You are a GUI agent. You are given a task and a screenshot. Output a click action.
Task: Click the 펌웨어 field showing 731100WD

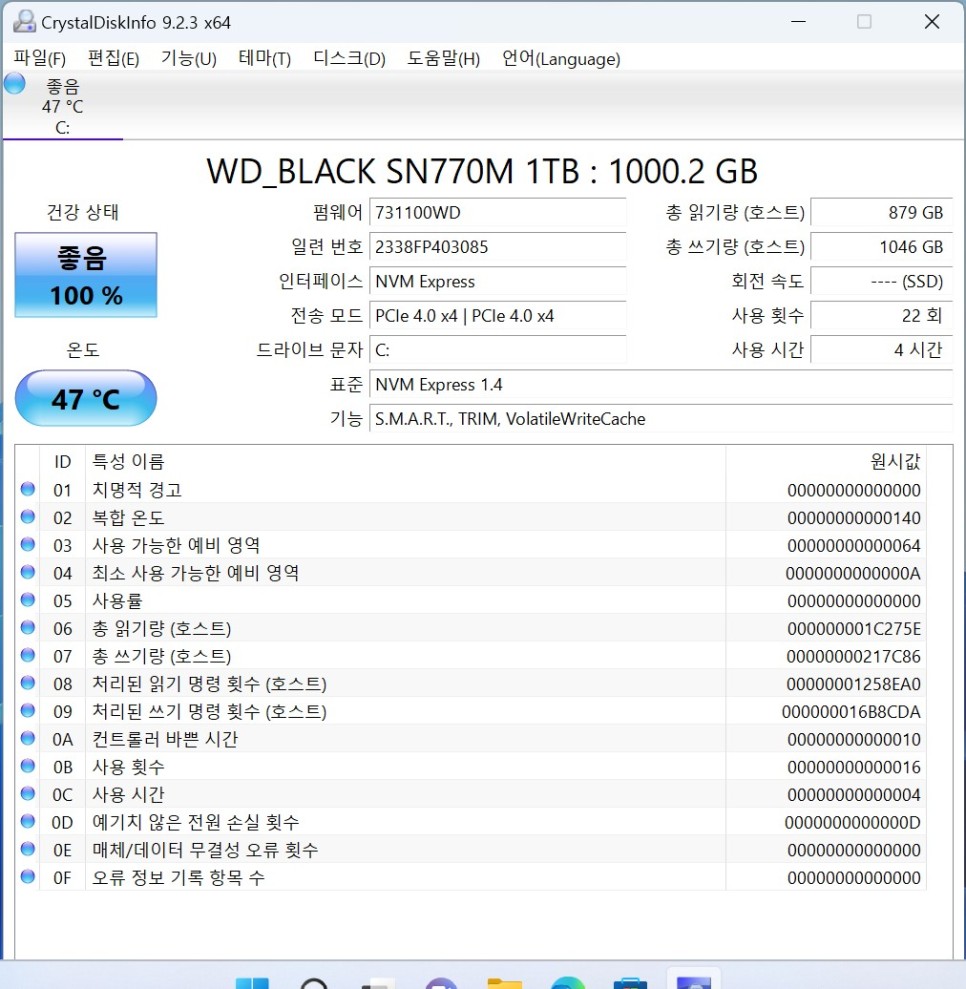(x=497, y=213)
